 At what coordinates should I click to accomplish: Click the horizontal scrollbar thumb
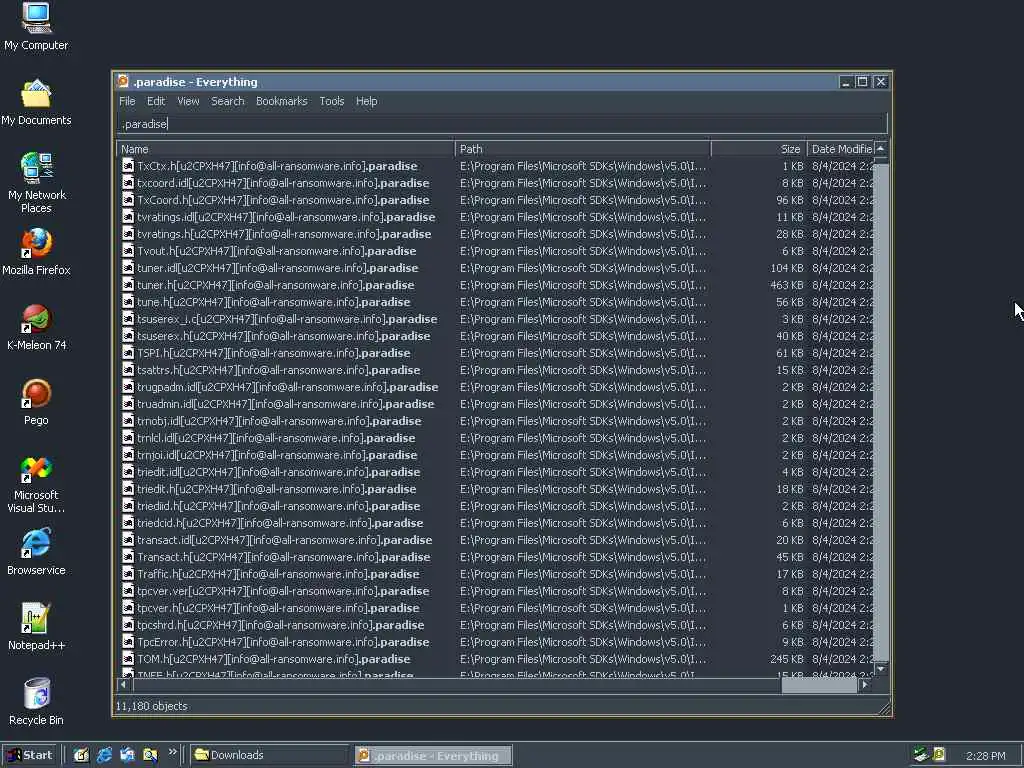pyautogui.click(x=819, y=684)
